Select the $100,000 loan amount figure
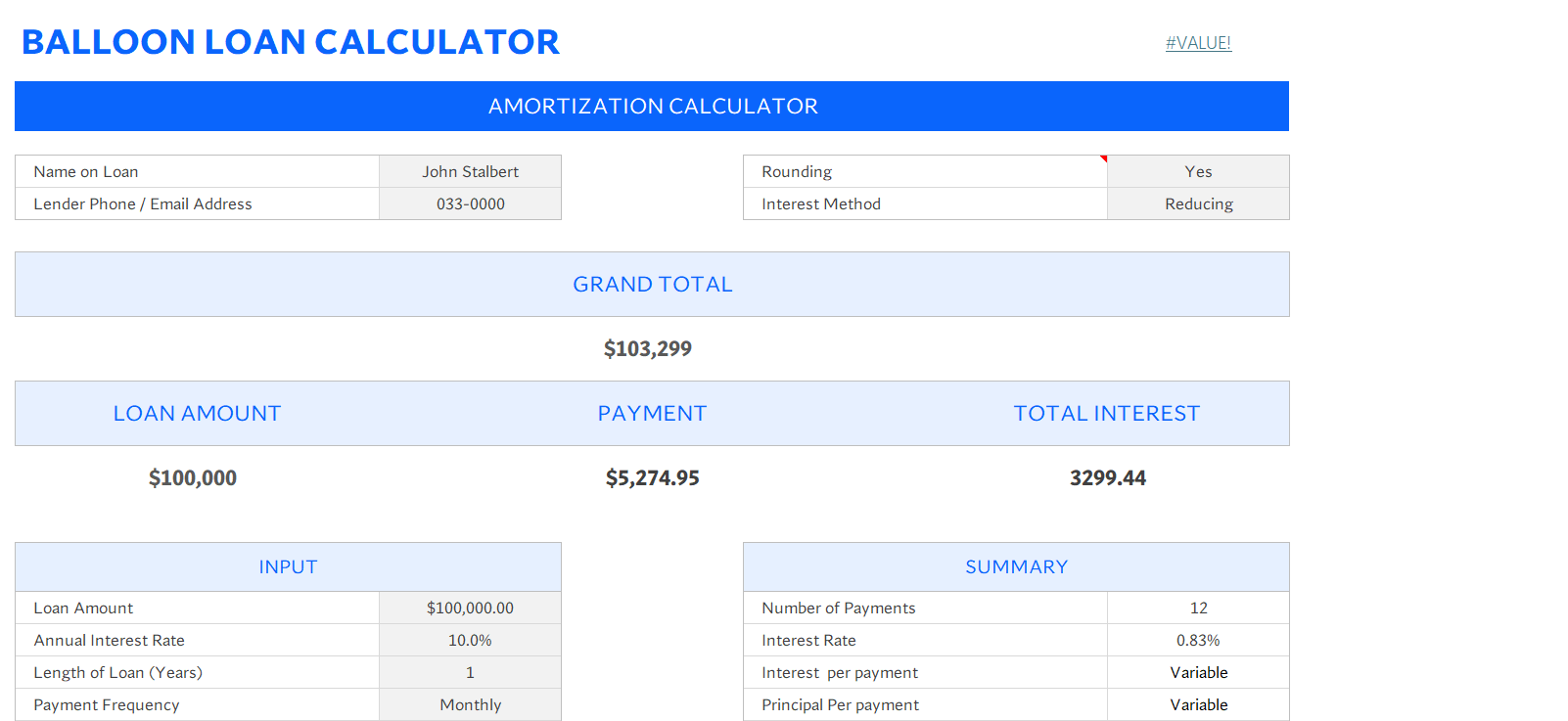The height and width of the screenshot is (721, 1568). pos(193,477)
